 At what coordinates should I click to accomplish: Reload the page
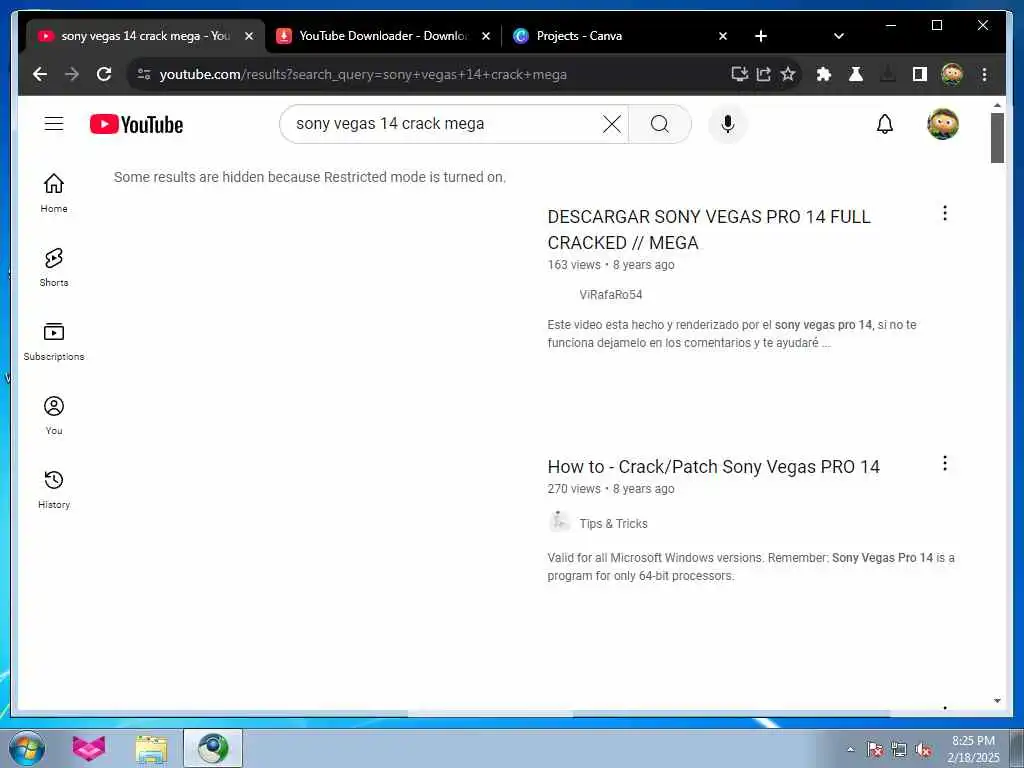104,74
